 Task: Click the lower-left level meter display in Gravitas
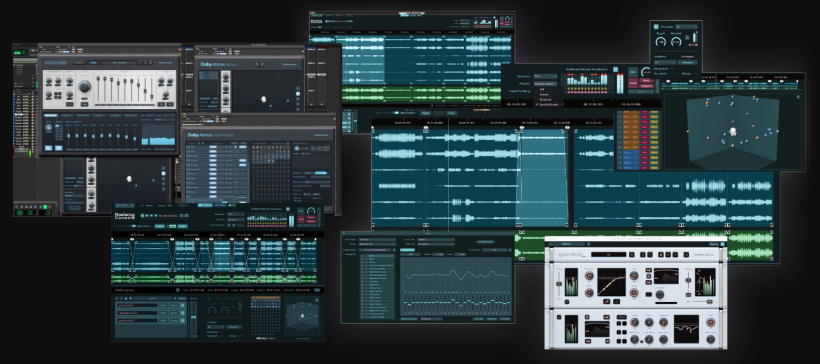coord(572,329)
